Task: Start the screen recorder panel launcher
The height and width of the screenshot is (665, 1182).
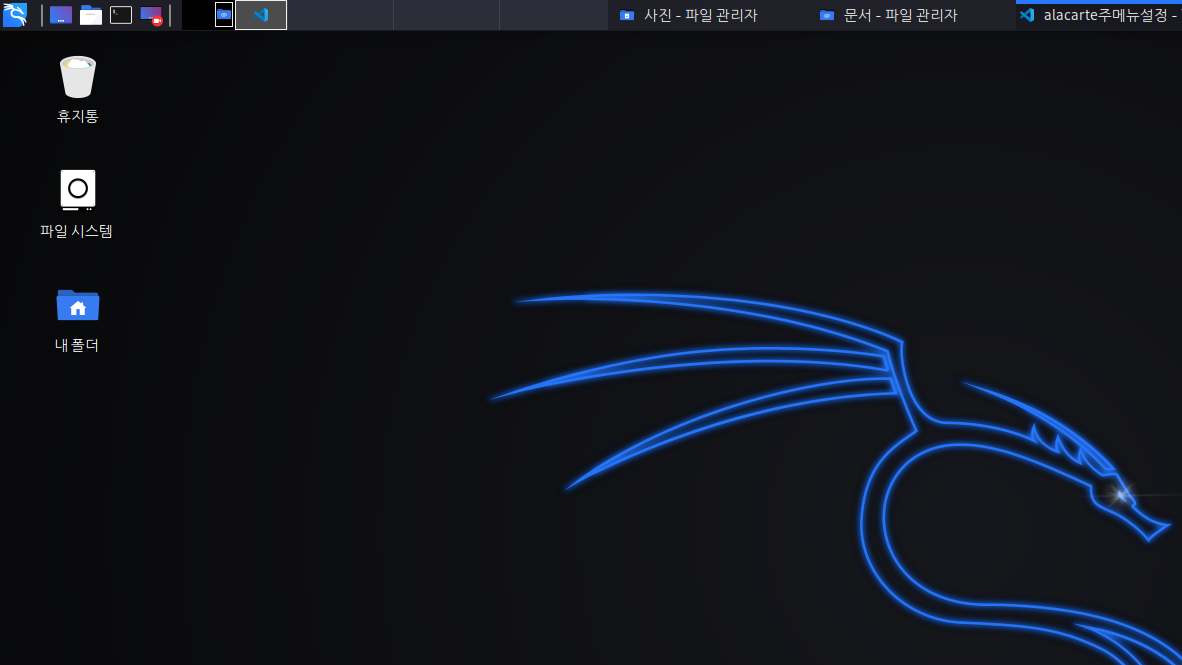Action: [151, 15]
